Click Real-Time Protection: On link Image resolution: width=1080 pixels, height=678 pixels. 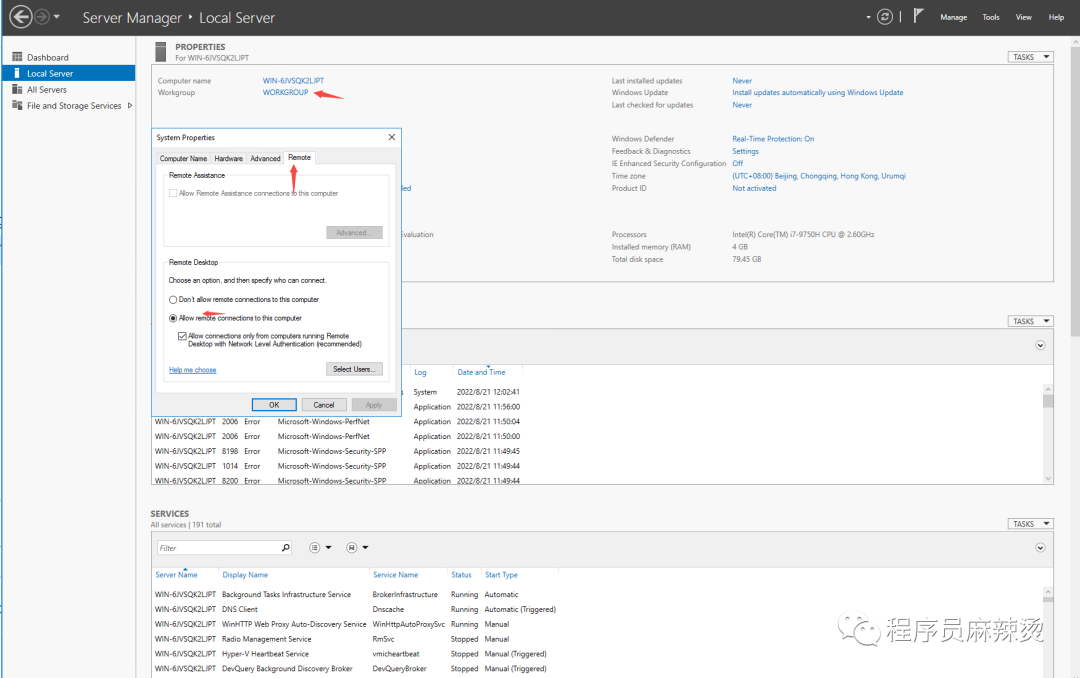pos(773,138)
